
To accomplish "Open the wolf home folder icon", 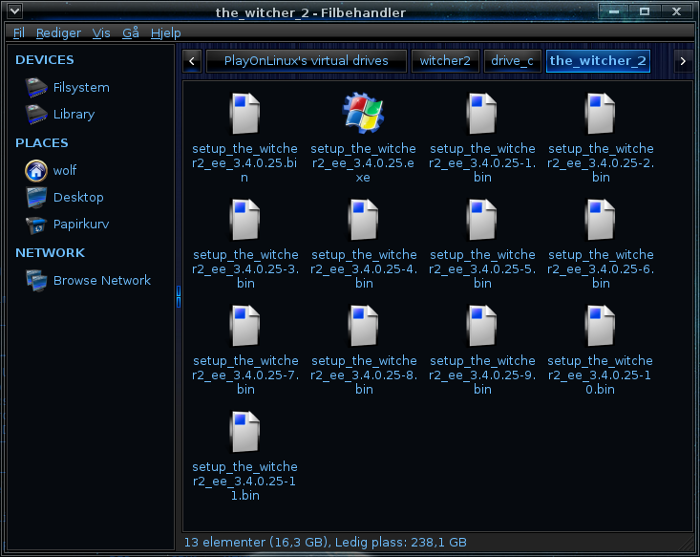I will pyautogui.click(x=36, y=170).
